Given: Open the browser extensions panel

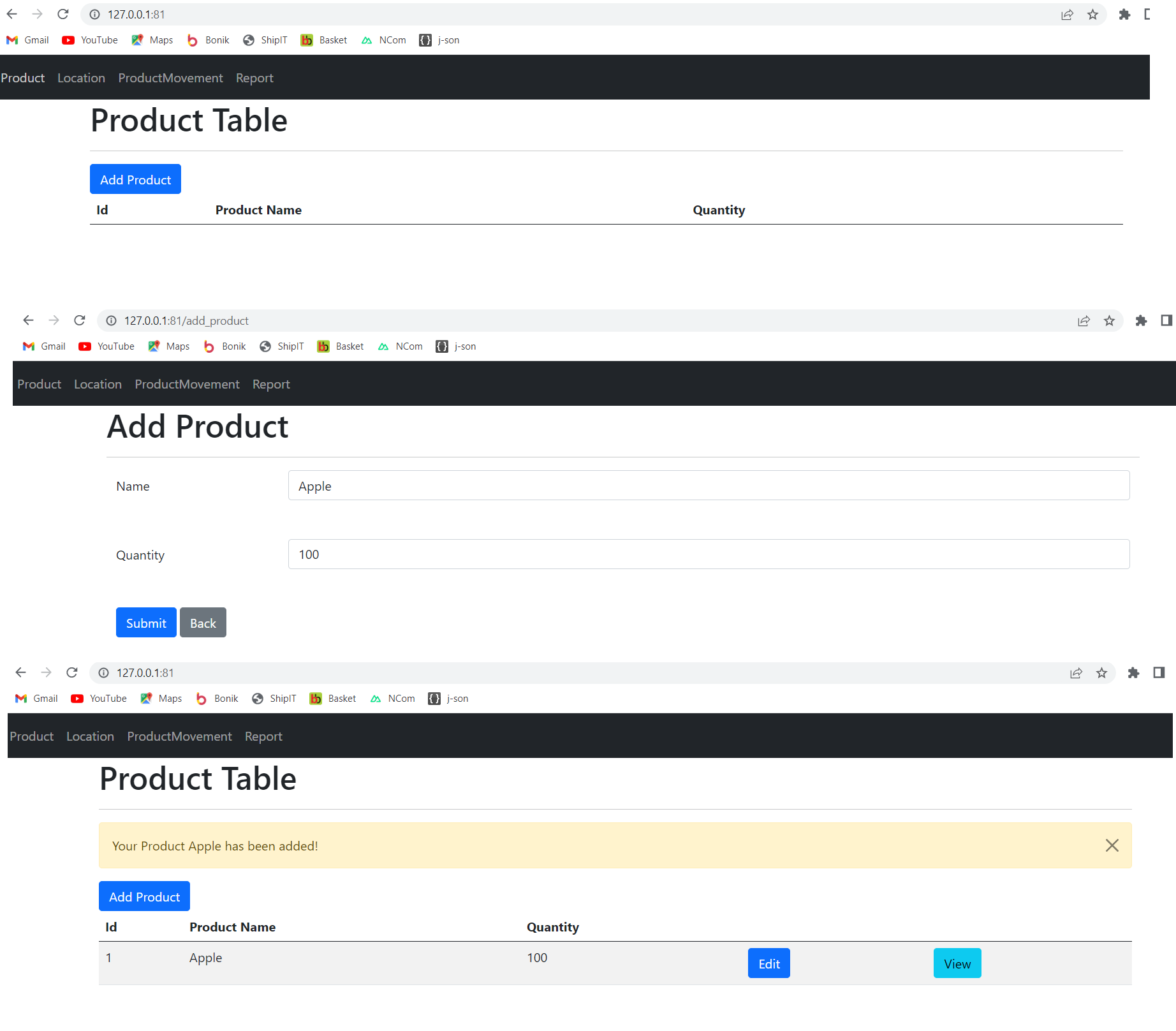Looking at the screenshot, I should (1124, 14).
